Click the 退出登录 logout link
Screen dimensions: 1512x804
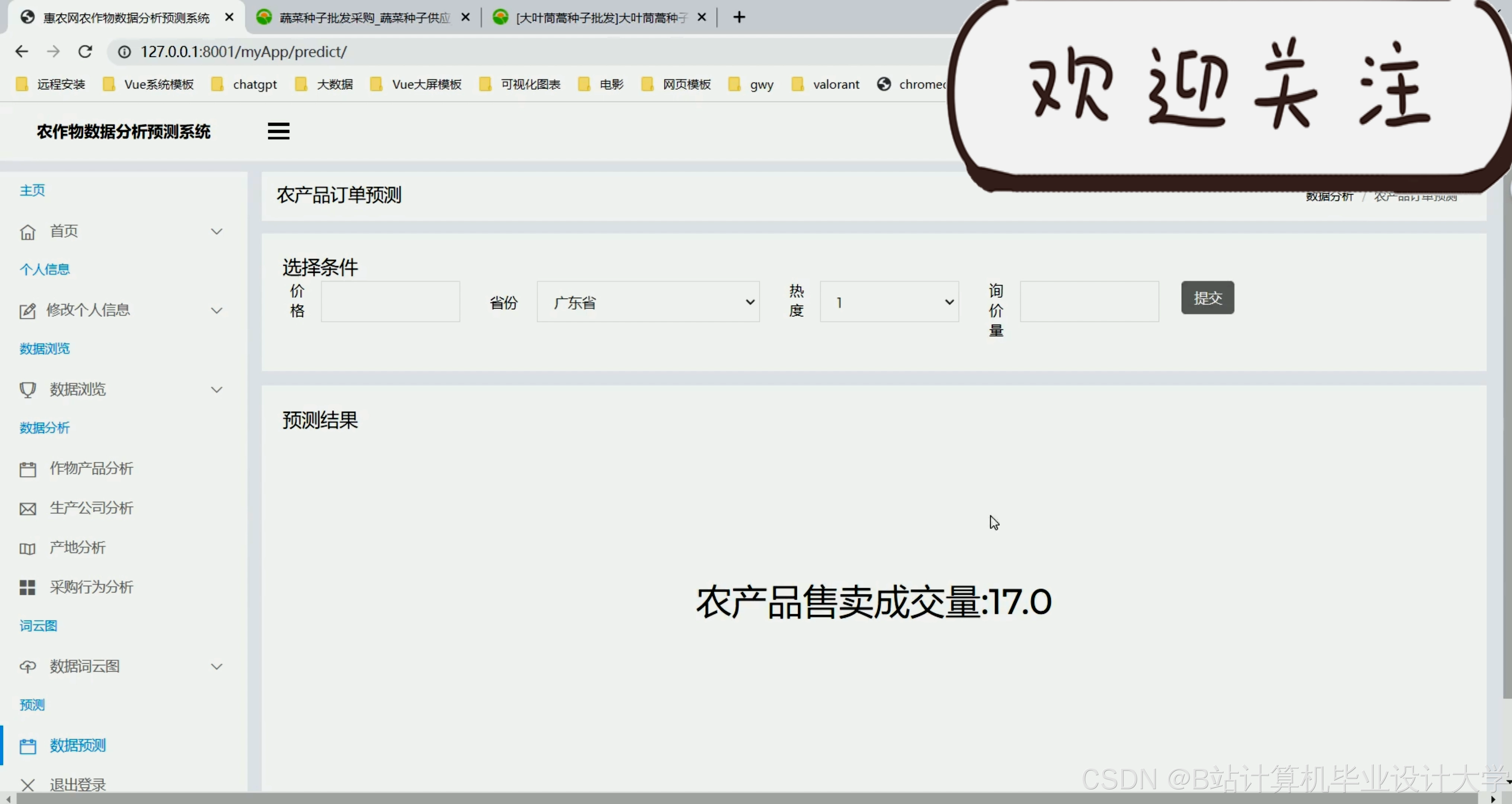pyautogui.click(x=77, y=784)
